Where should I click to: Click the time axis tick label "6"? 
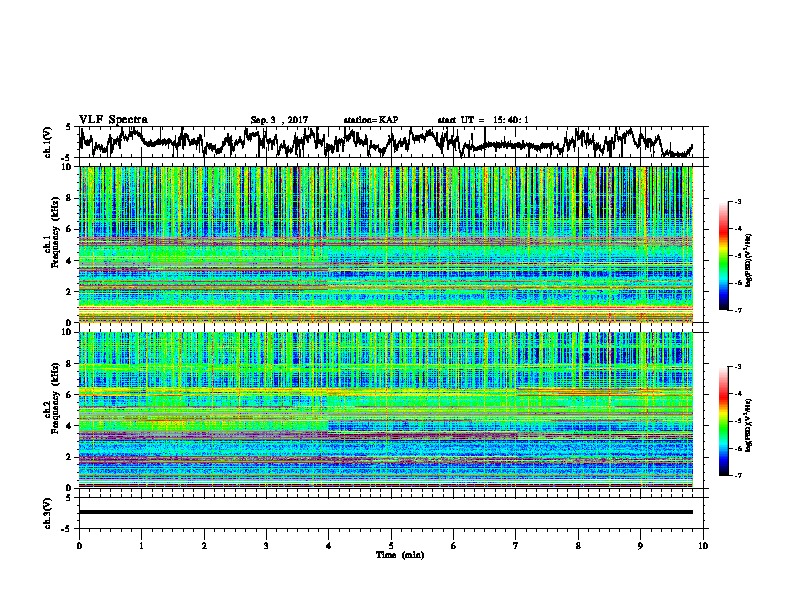click(x=454, y=546)
